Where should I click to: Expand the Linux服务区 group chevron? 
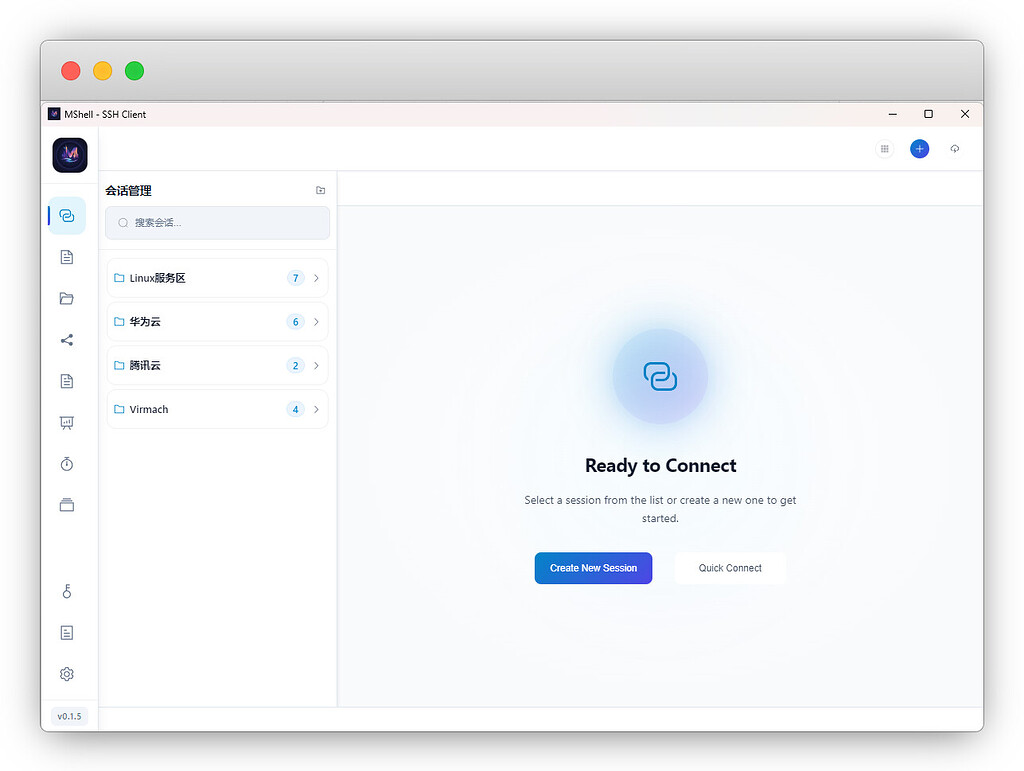coord(316,278)
